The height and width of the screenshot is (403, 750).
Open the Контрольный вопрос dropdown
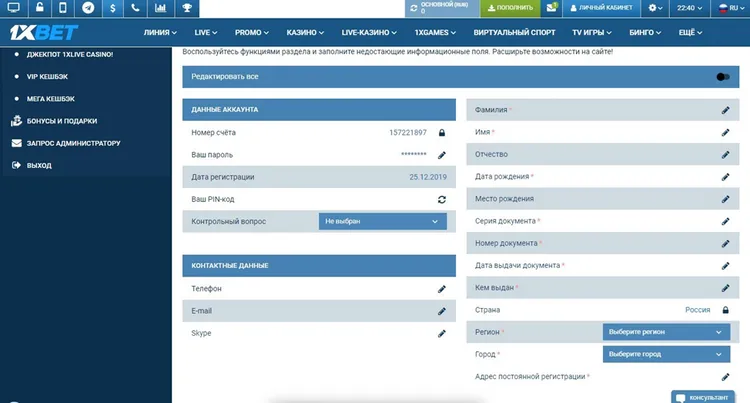pyautogui.click(x=383, y=221)
